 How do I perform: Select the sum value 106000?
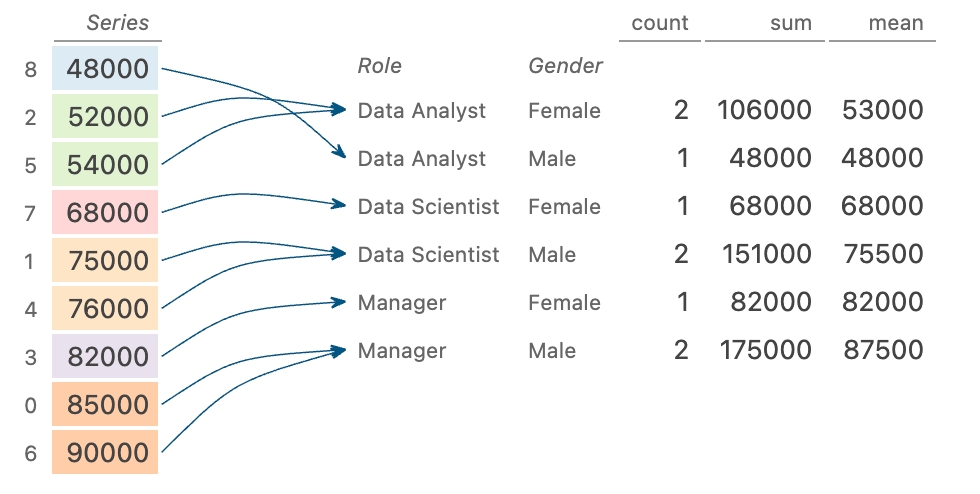click(764, 110)
